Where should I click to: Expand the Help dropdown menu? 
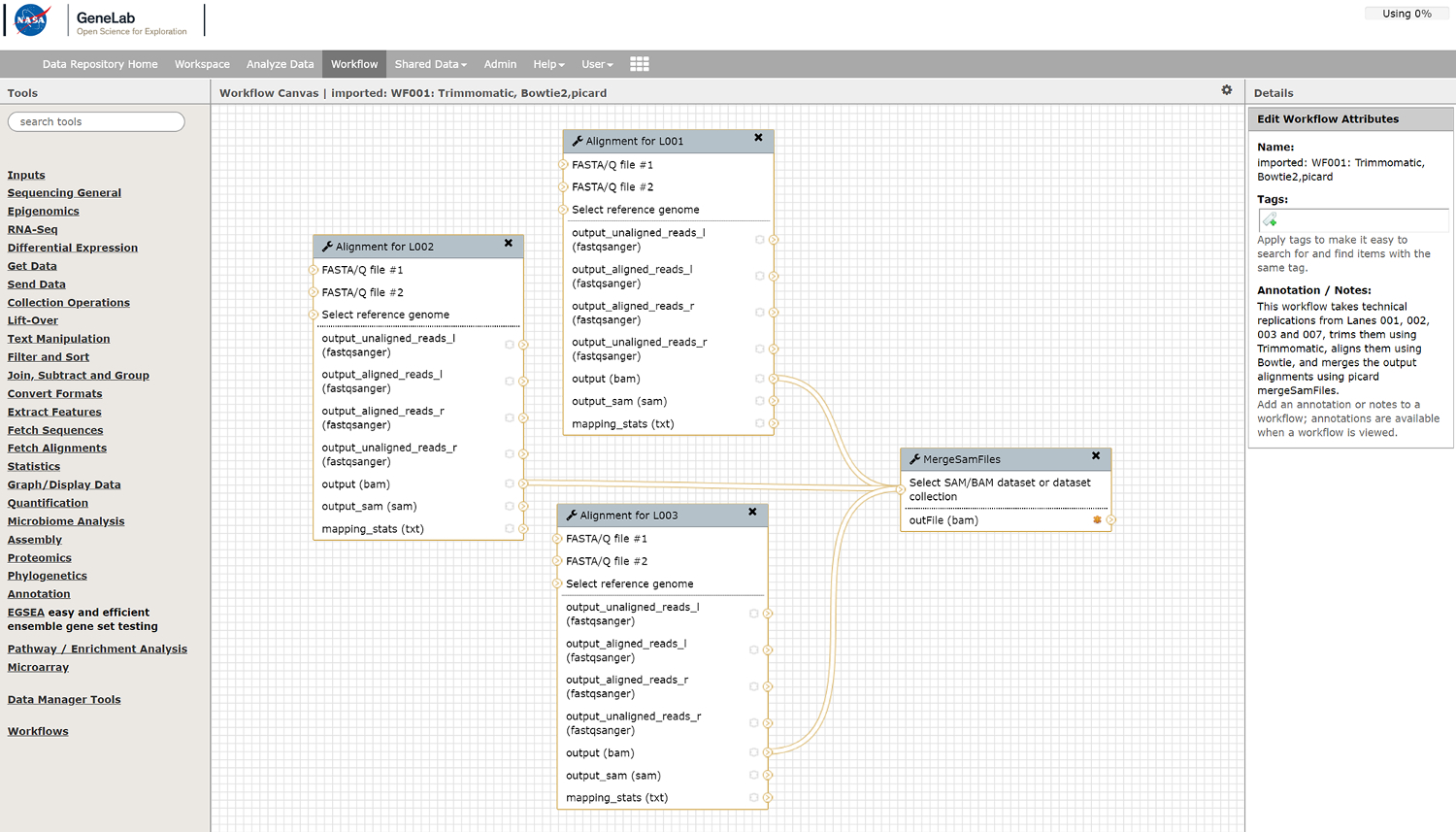(x=548, y=64)
